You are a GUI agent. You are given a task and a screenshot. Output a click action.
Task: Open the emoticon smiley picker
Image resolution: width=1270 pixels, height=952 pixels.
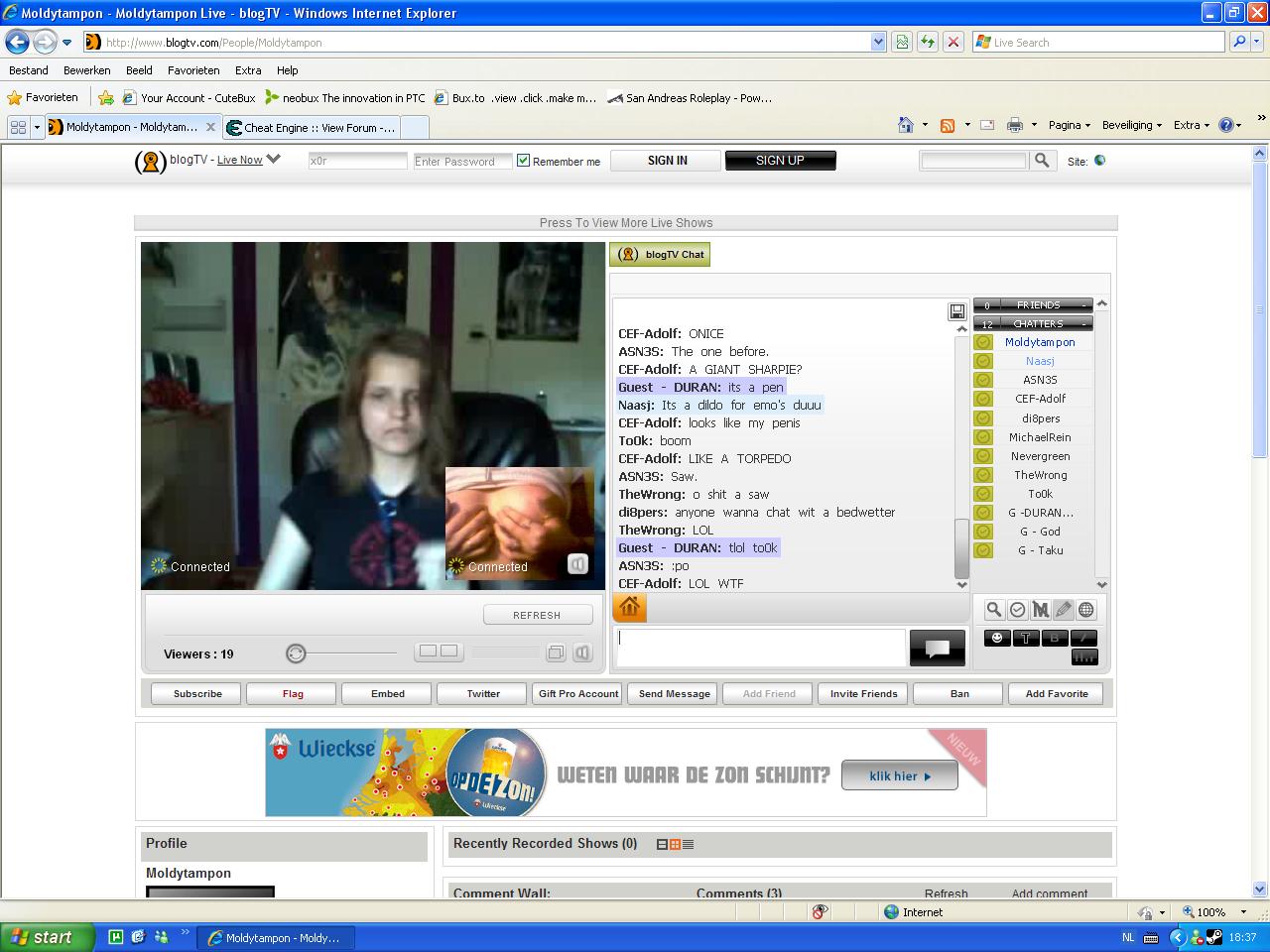pos(996,638)
